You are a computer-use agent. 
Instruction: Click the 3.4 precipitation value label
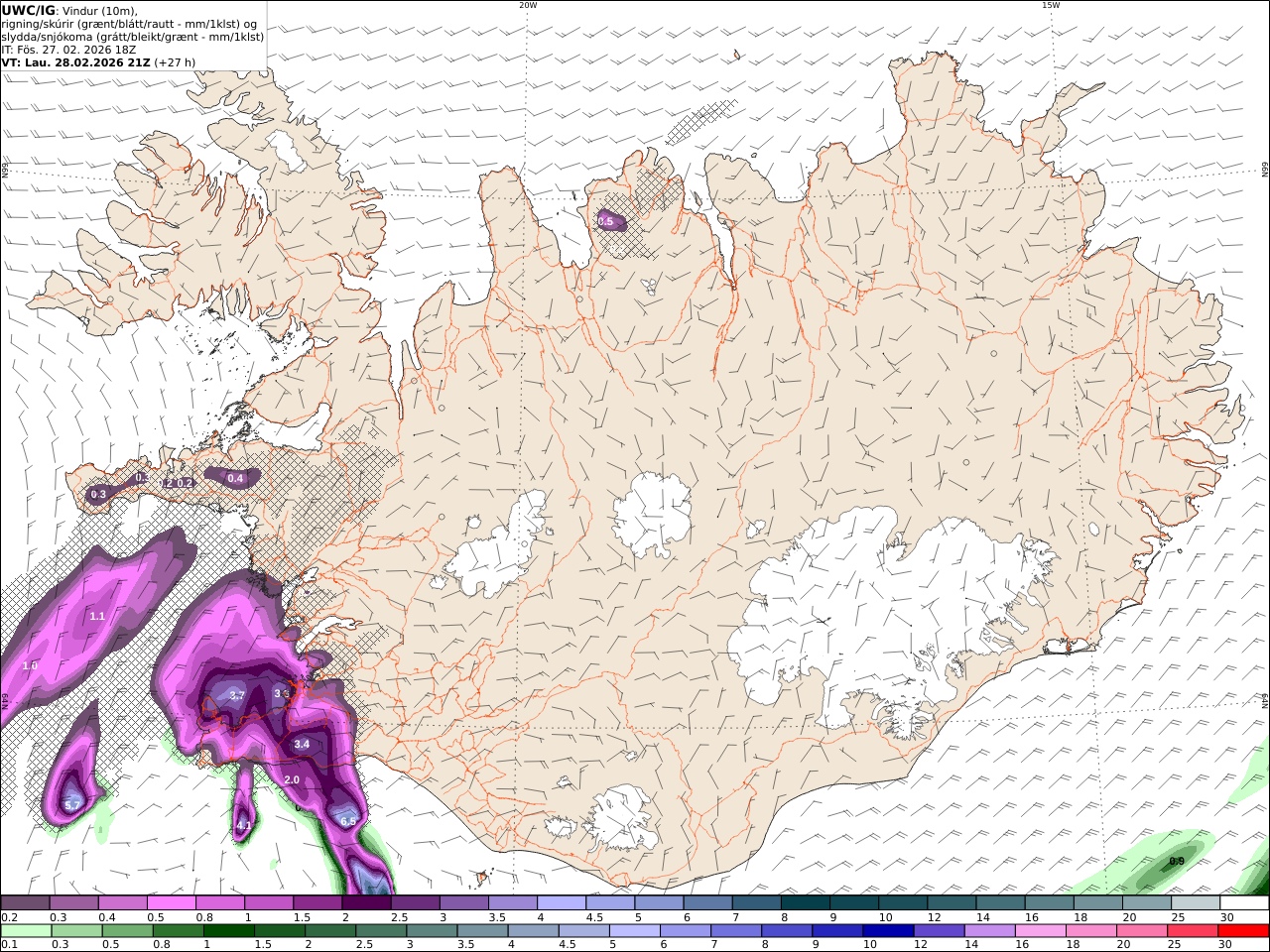(303, 744)
